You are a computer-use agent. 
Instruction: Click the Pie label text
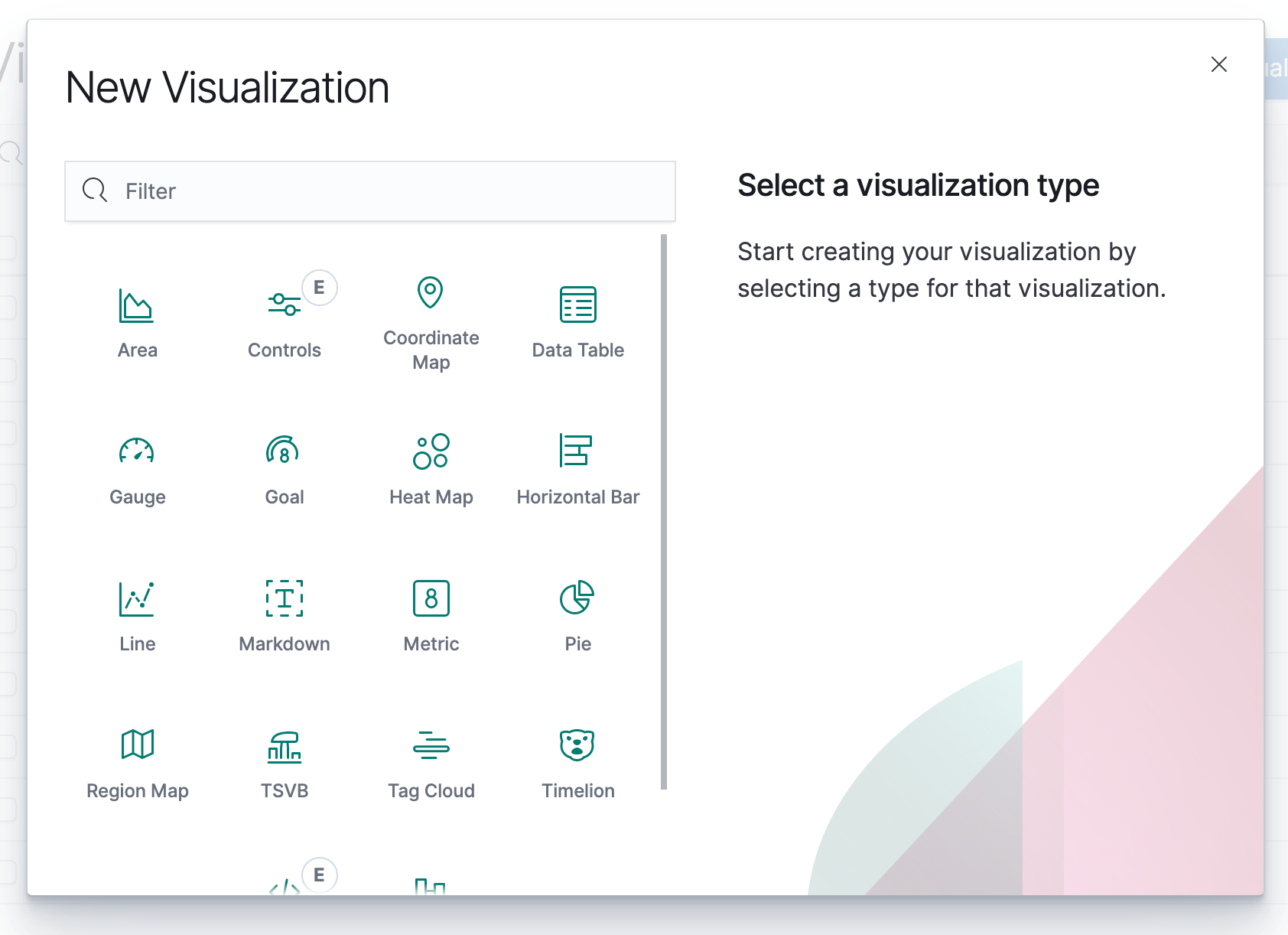point(578,644)
